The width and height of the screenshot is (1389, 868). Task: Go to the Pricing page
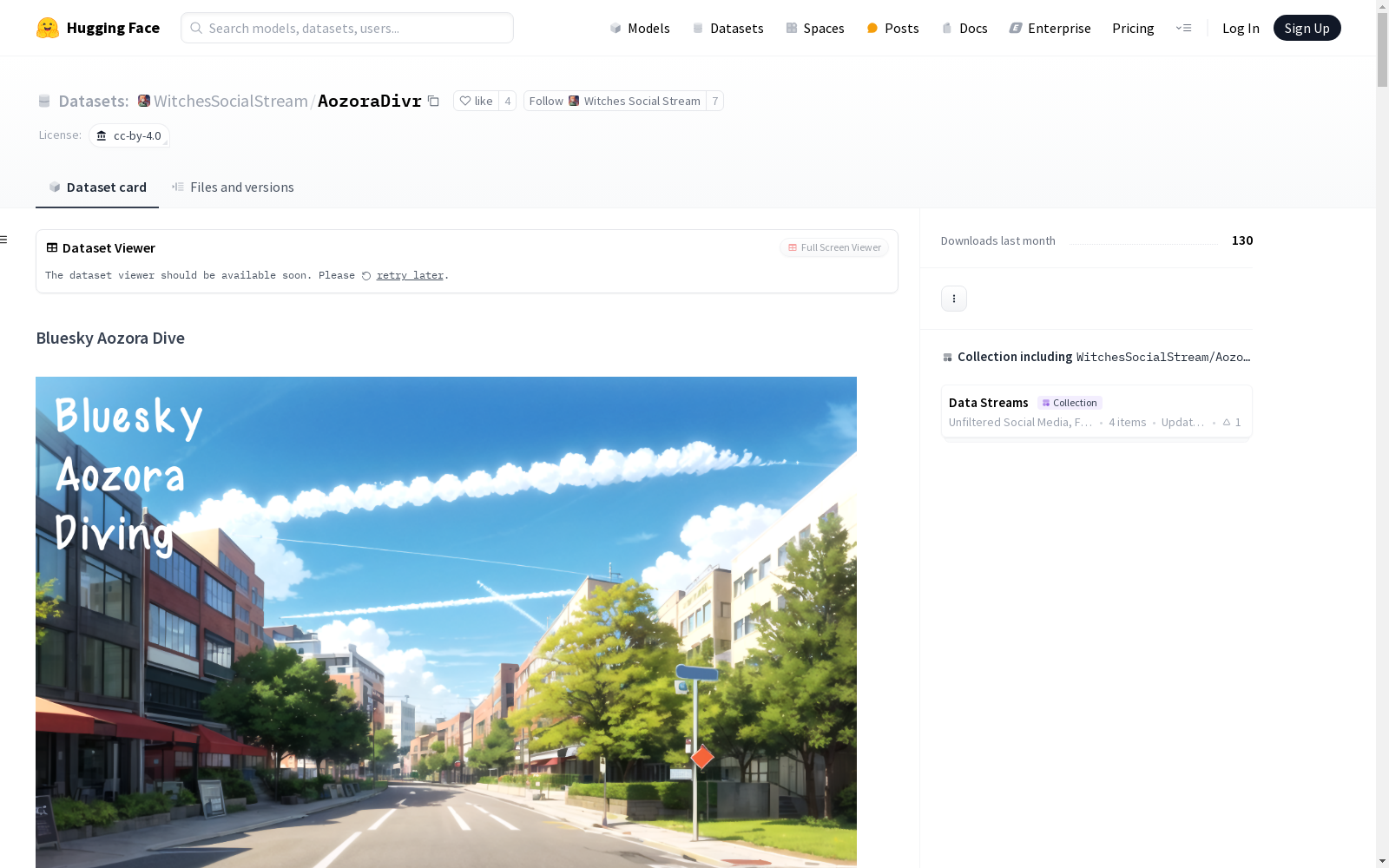point(1133,28)
